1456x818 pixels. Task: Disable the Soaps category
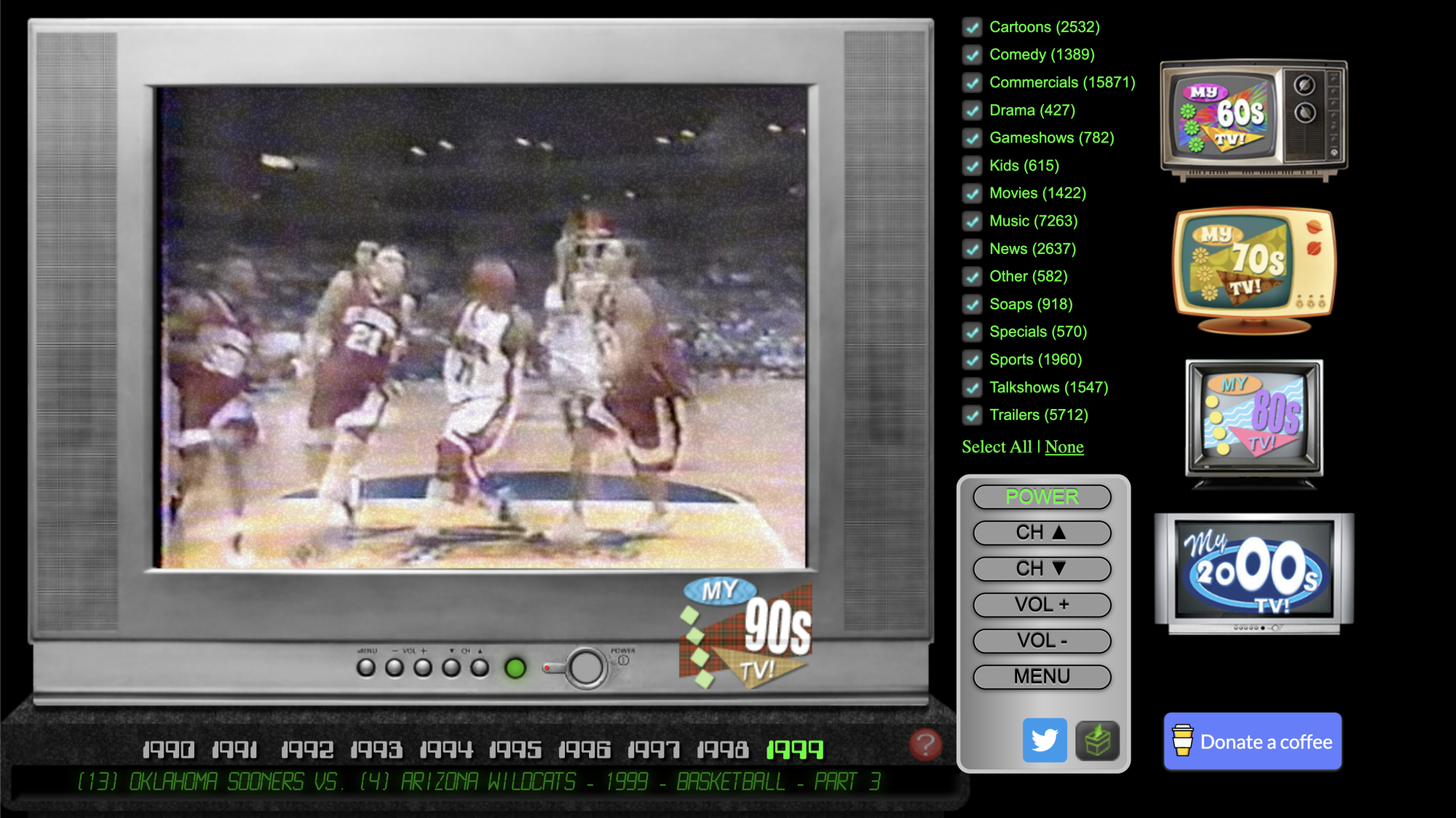click(x=972, y=304)
